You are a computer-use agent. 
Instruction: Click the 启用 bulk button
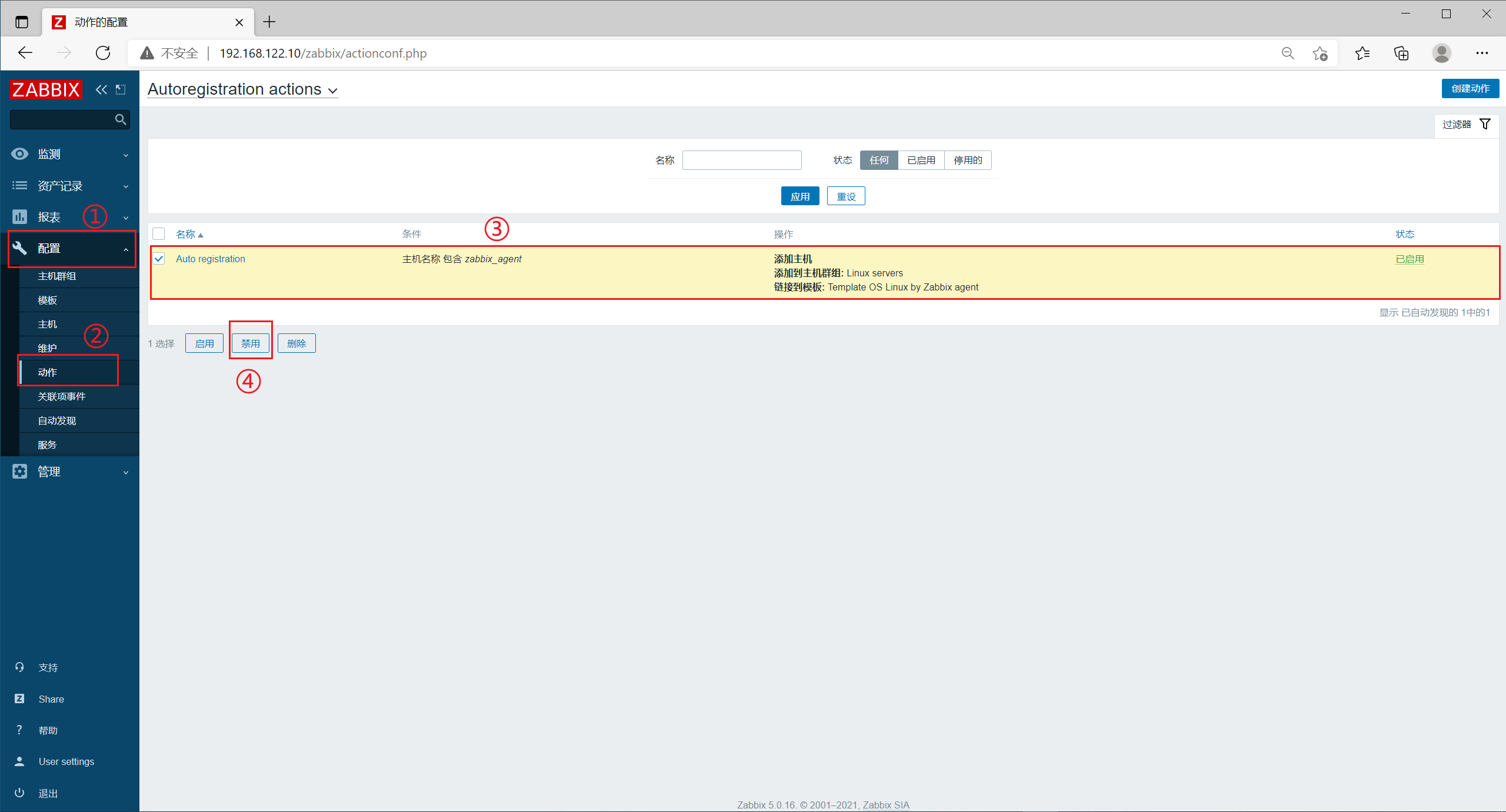tap(204, 343)
